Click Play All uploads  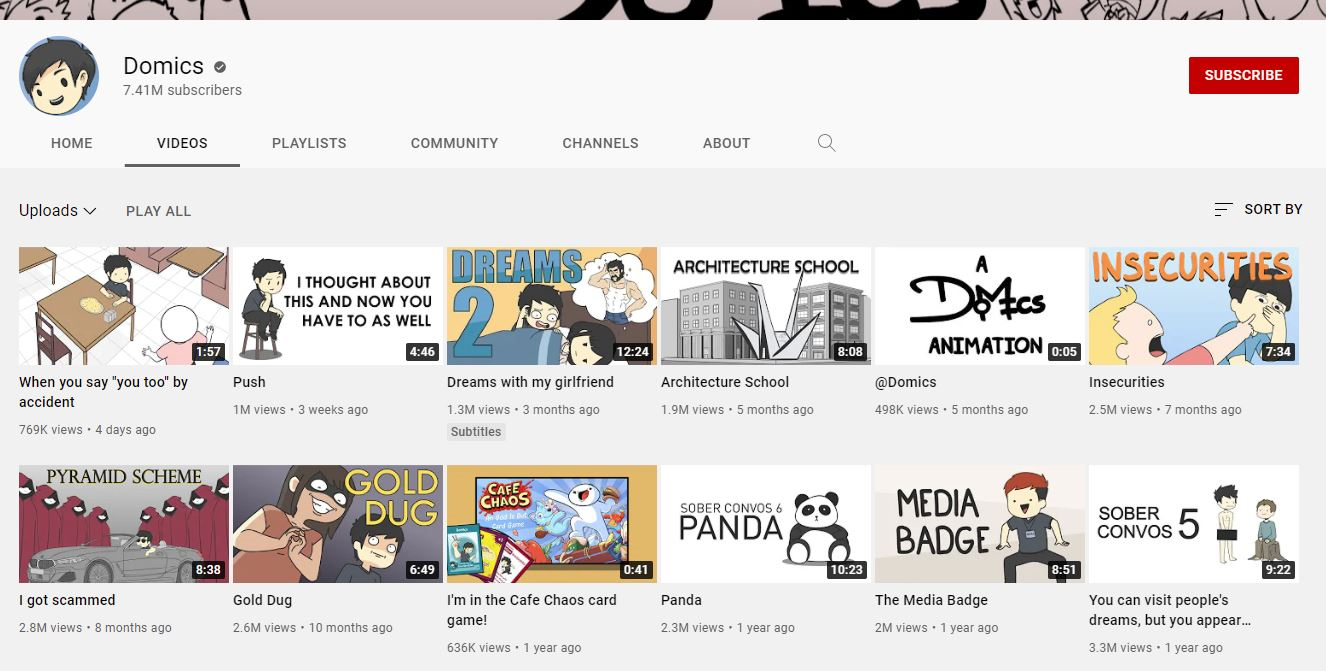158,211
